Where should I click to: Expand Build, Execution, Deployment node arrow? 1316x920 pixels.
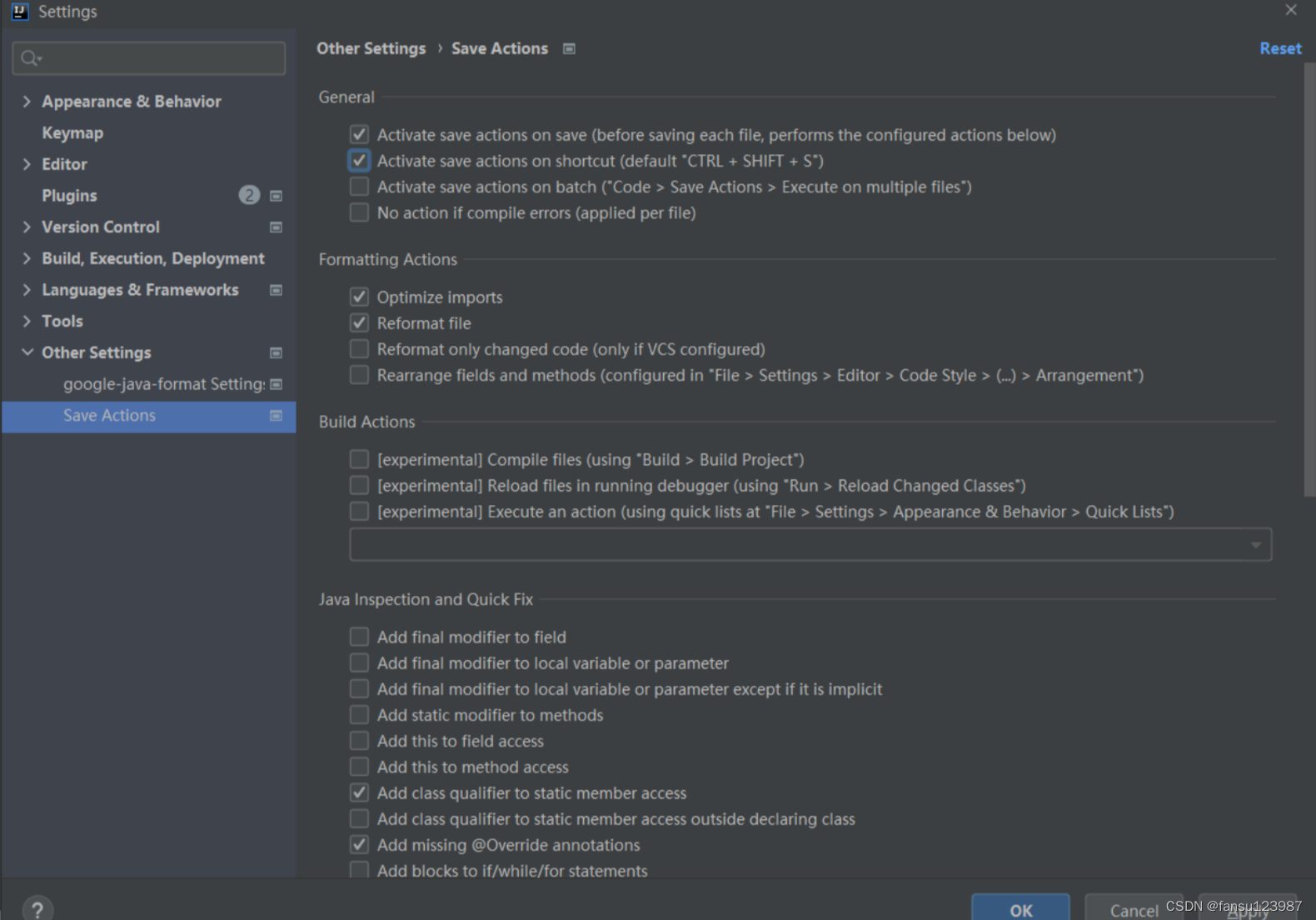point(27,258)
